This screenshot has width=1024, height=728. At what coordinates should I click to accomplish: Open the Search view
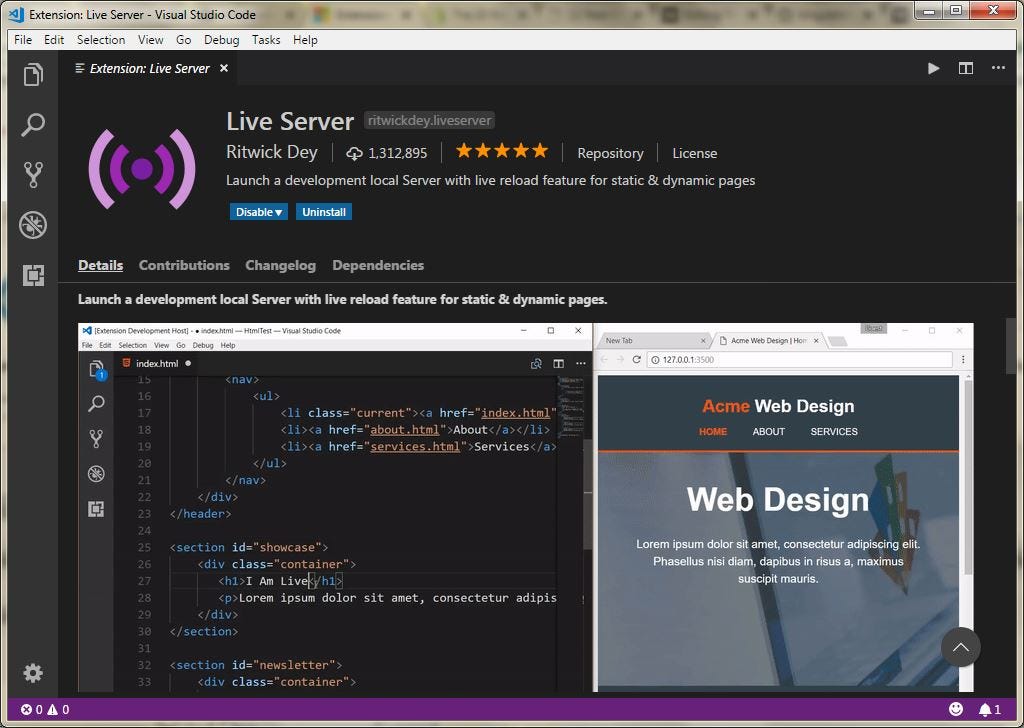pyautogui.click(x=33, y=125)
